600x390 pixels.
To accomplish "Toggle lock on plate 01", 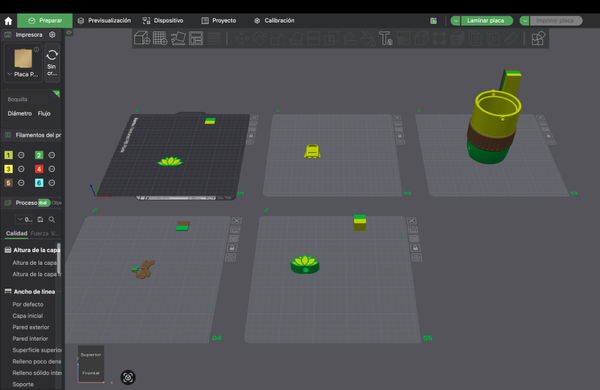I will coord(251,135).
